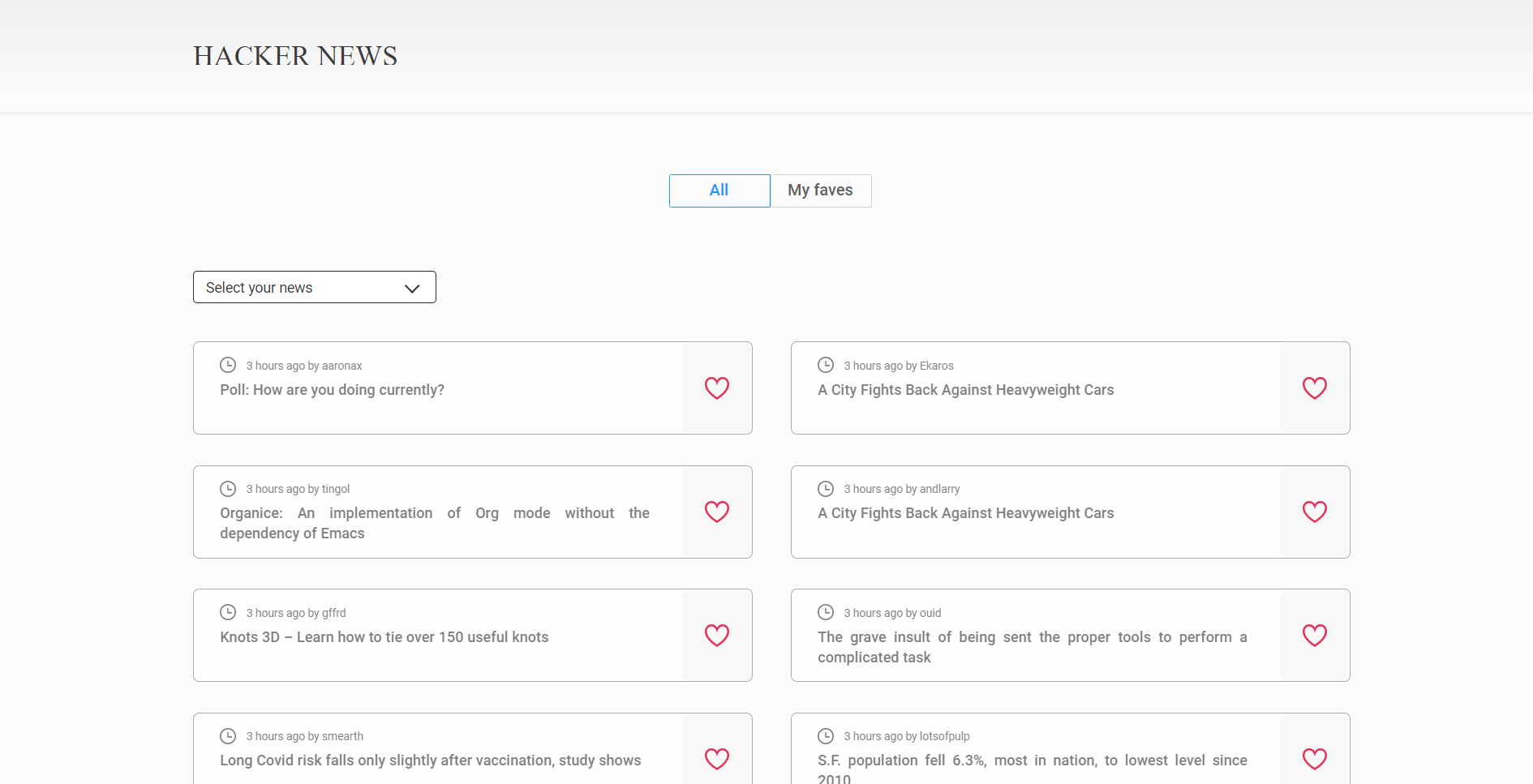Click the clock icon beside gffrd's post time
Screen dimensions: 1533x784
[x=228, y=612]
